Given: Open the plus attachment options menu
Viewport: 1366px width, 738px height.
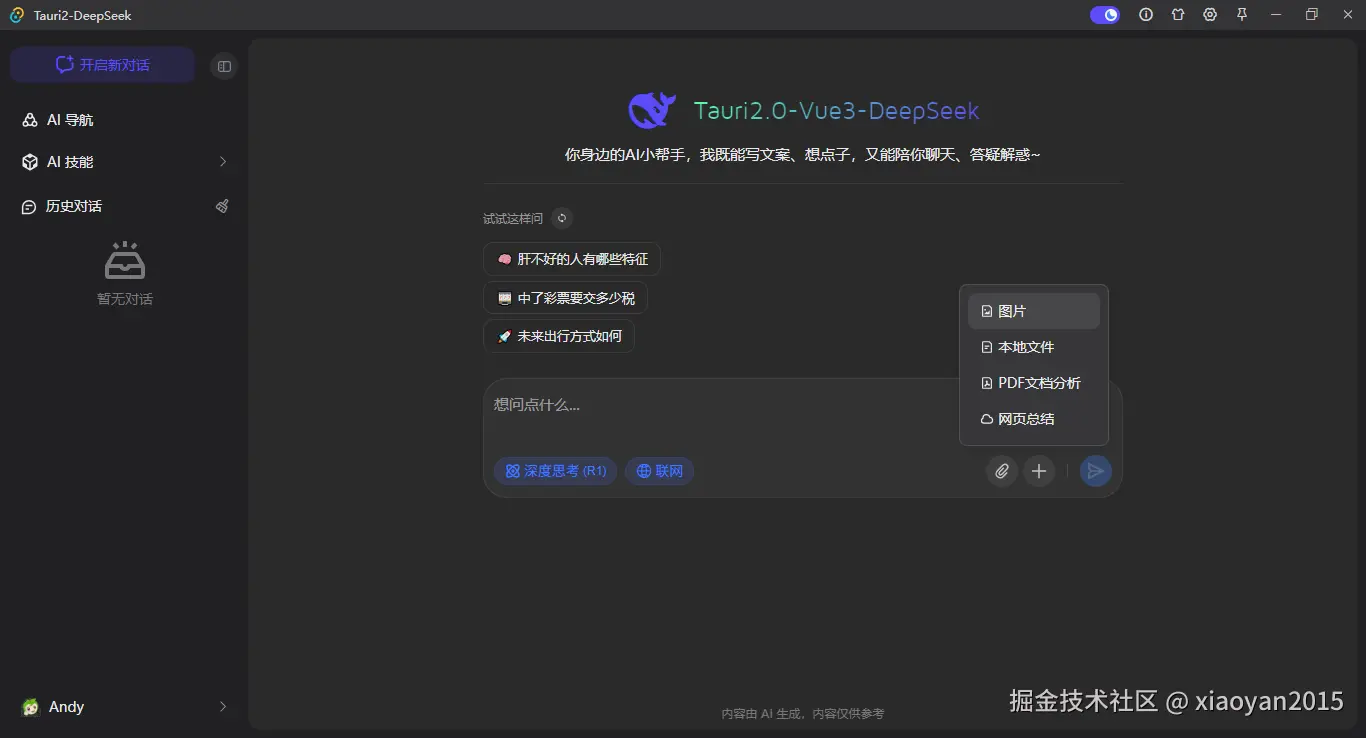Looking at the screenshot, I should click(1039, 471).
